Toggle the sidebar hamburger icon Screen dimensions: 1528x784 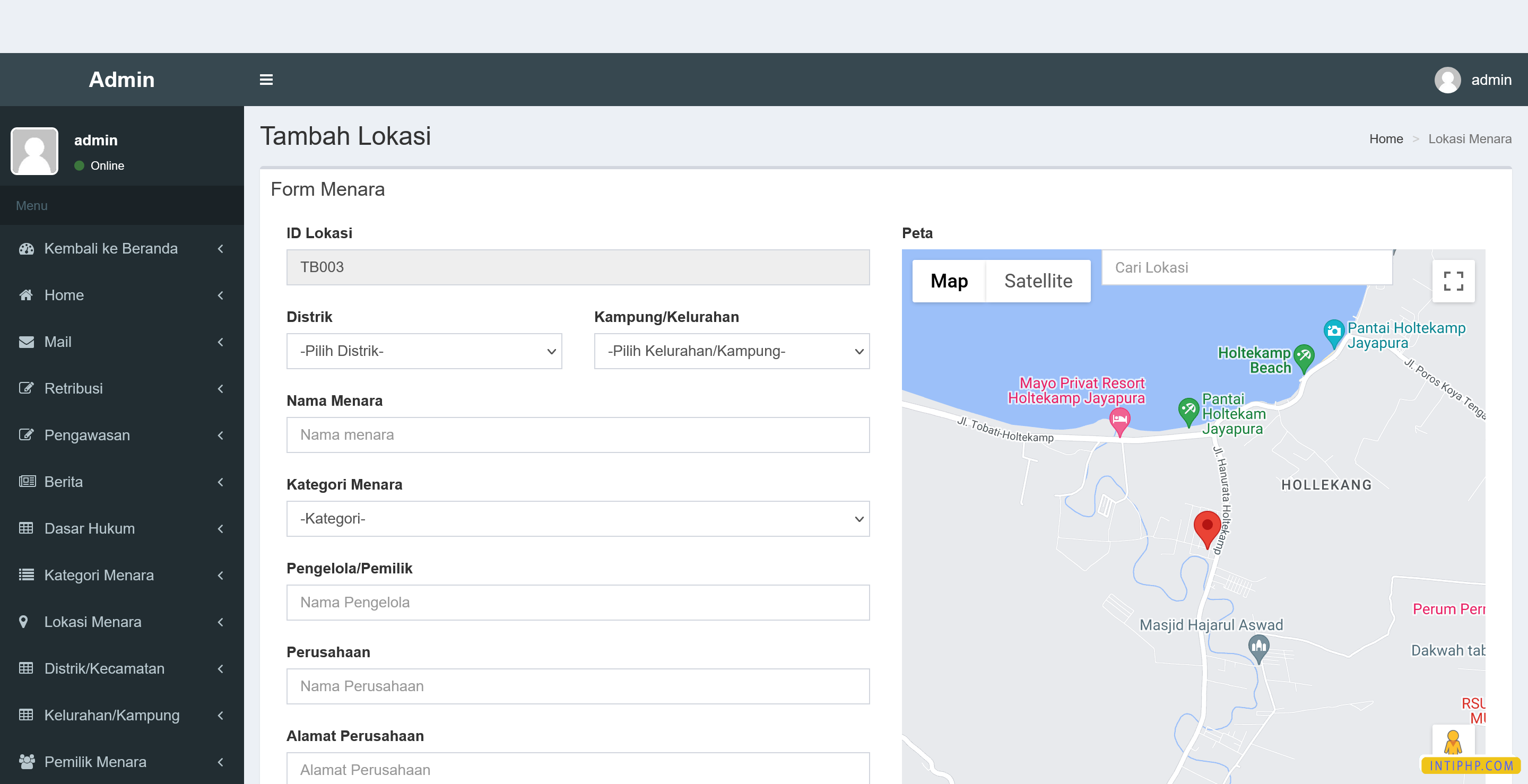tap(266, 80)
